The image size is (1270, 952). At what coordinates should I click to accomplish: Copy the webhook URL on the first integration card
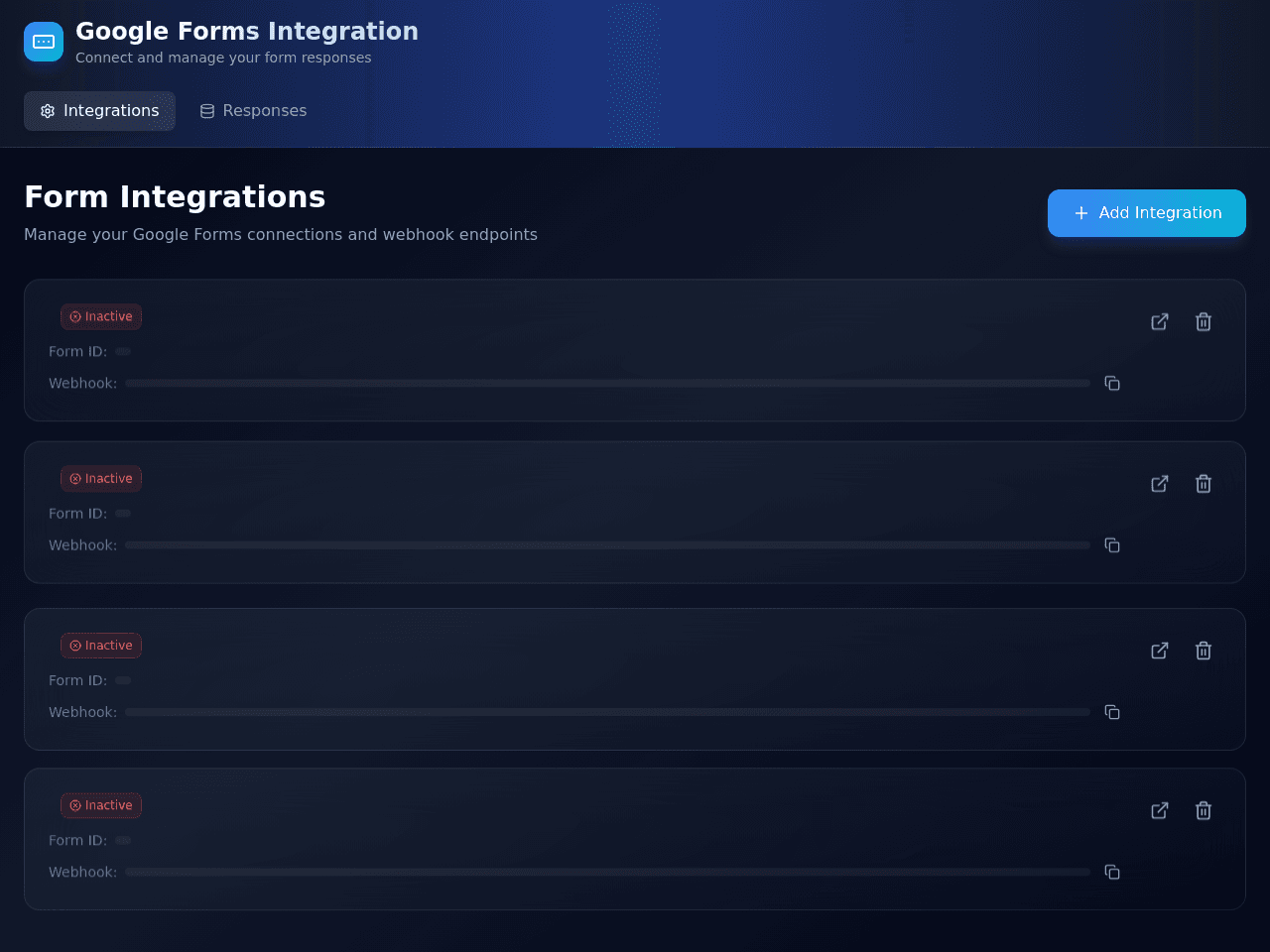click(x=1112, y=383)
